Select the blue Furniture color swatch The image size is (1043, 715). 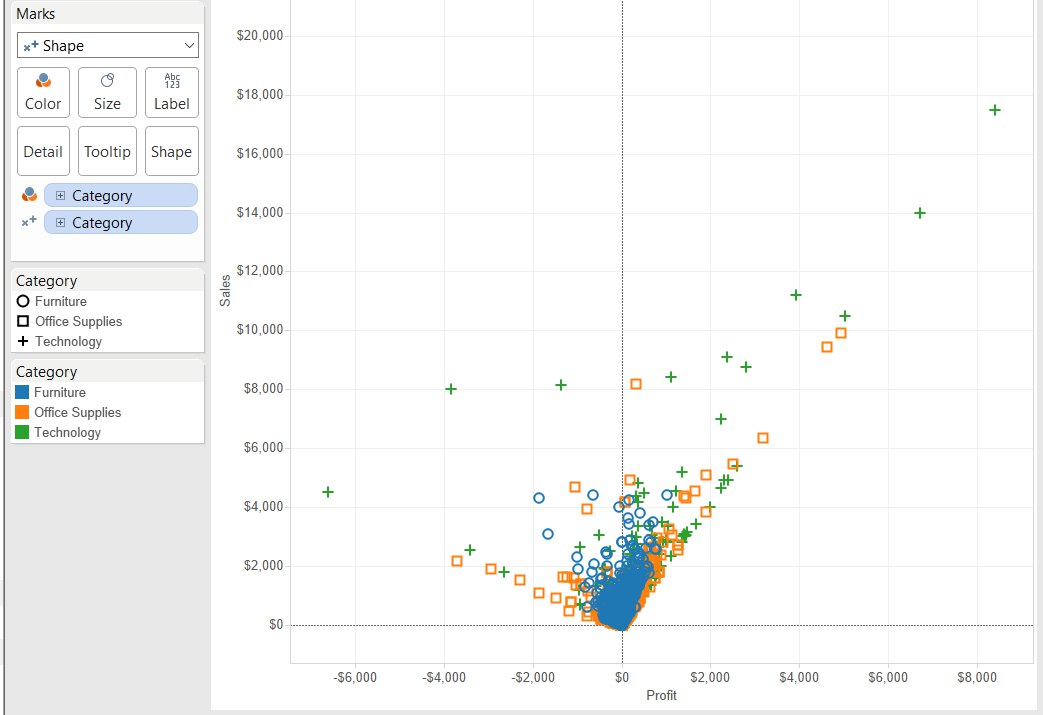22,392
